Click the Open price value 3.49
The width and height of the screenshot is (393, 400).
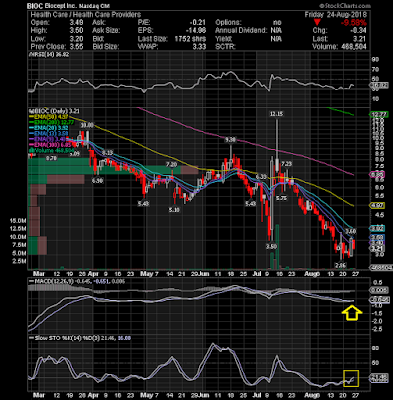[x=77, y=23]
